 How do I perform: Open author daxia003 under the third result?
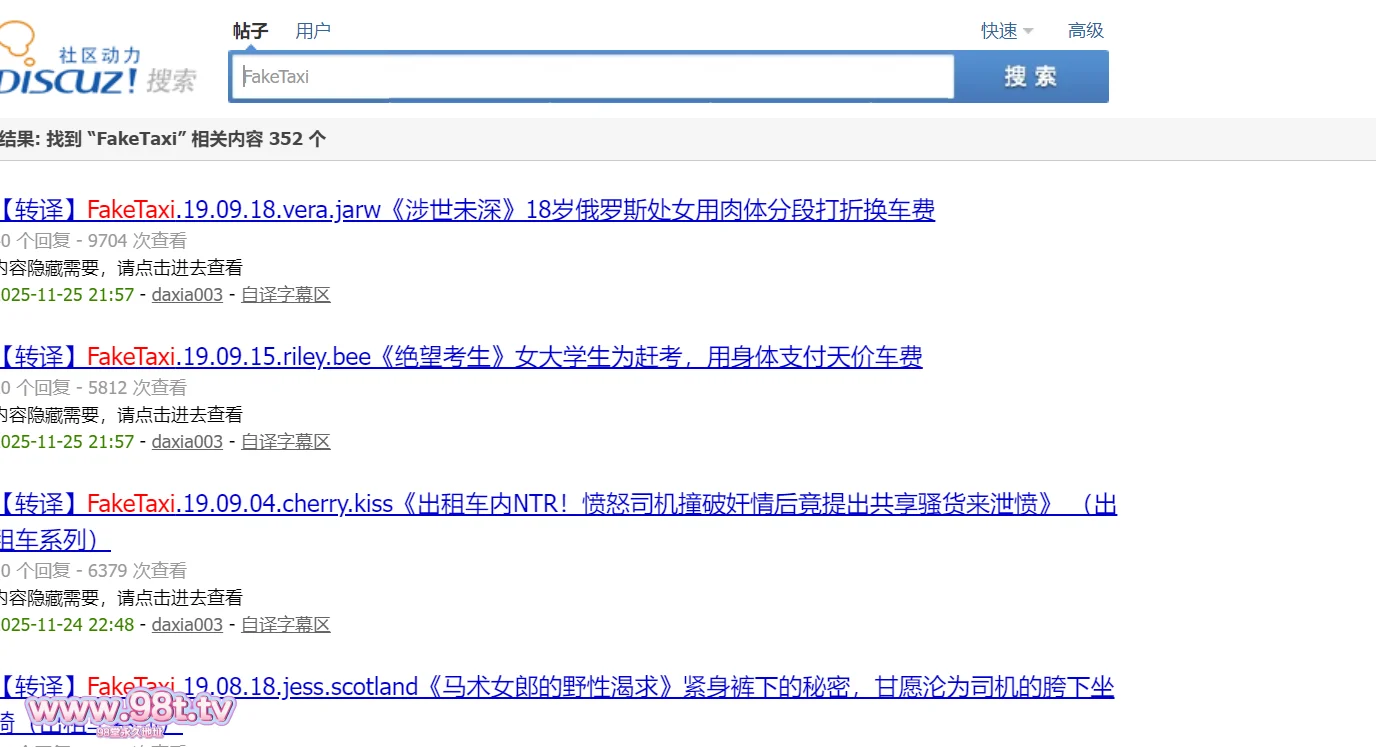(187, 625)
